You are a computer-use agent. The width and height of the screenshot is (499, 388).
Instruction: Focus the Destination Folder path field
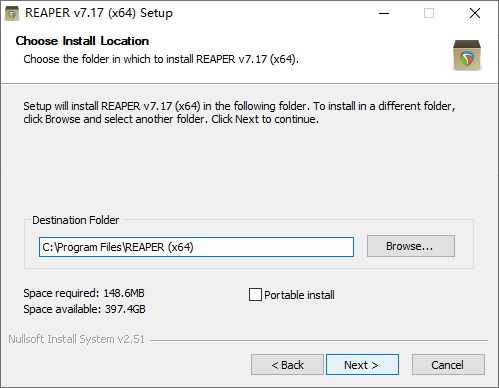196,247
